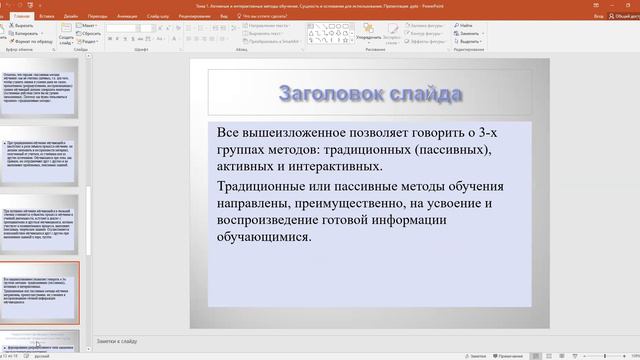Image resolution: width=640 pixels, height=360 pixels.
Task: Open the Layout (Макет) dropdown
Action: point(87,25)
